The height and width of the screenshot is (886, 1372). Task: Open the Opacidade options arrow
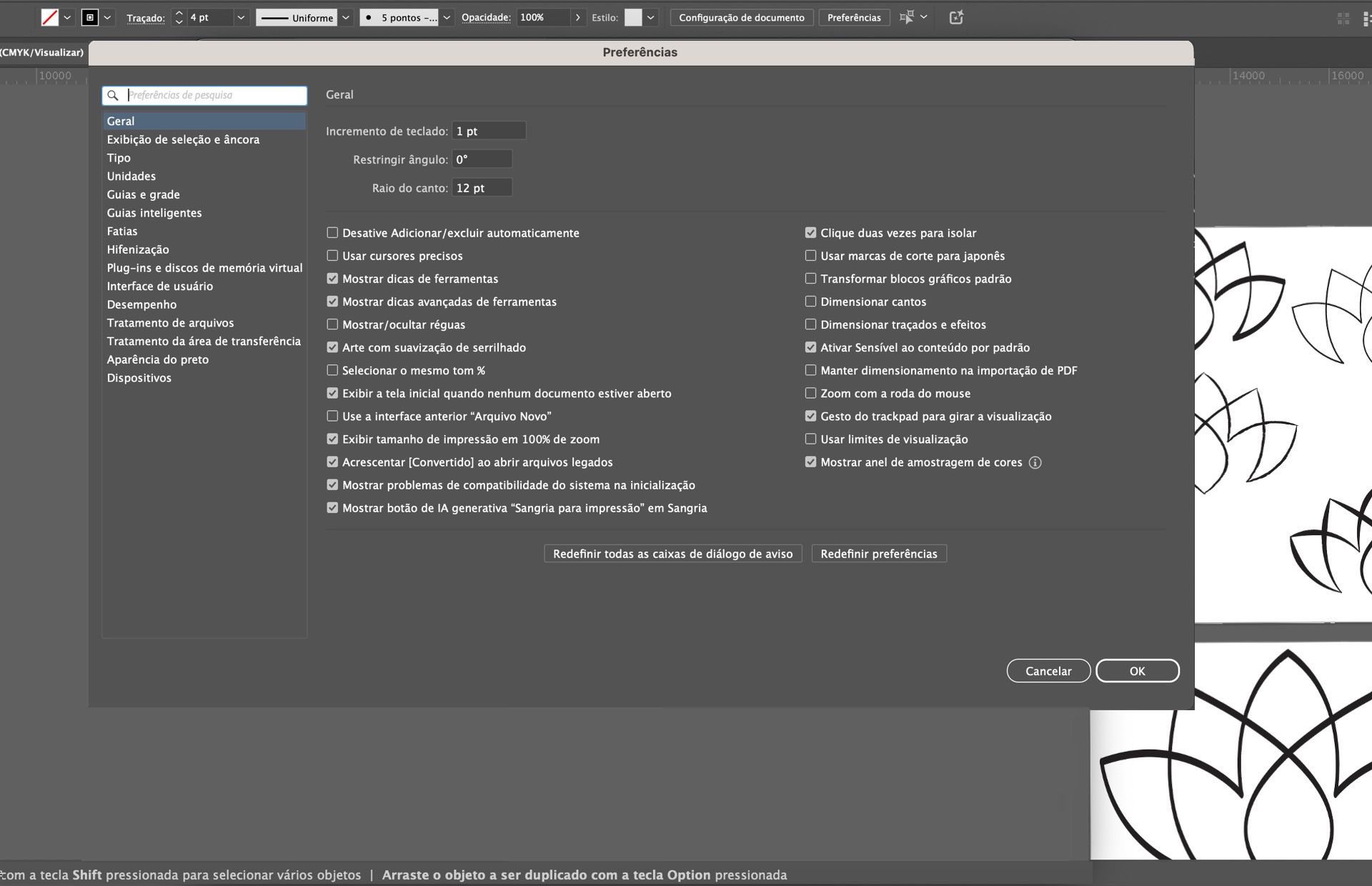[x=577, y=17]
